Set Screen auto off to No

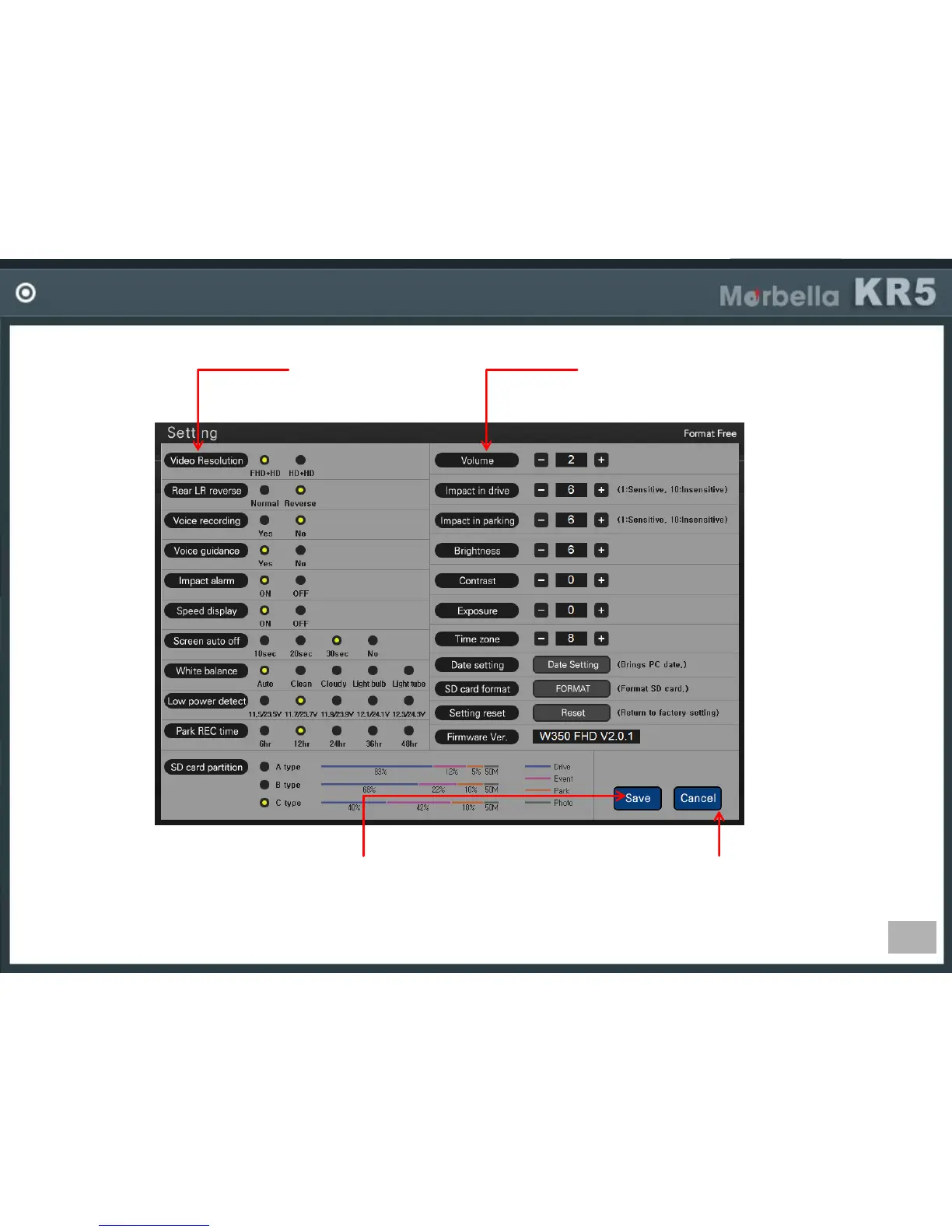[373, 640]
